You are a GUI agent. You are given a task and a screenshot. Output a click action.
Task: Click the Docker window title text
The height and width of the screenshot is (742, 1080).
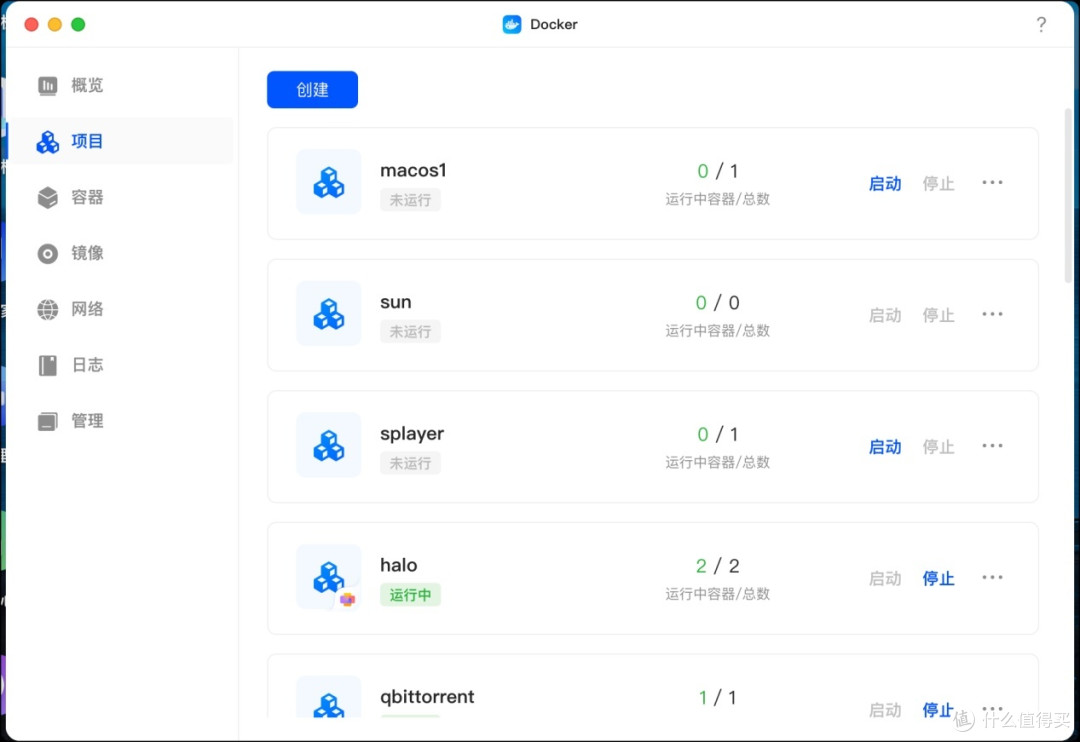553,24
